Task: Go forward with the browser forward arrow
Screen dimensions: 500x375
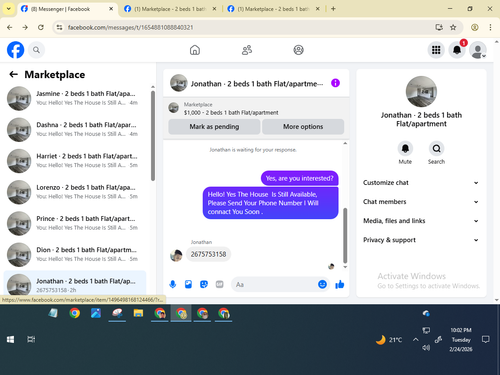Action: 25,27
